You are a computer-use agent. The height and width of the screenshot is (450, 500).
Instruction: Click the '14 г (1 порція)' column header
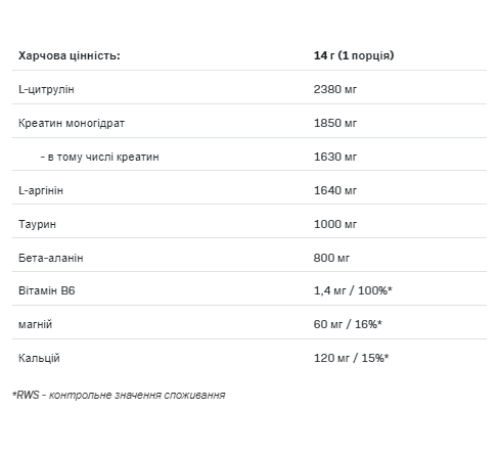pyautogui.click(x=354, y=55)
